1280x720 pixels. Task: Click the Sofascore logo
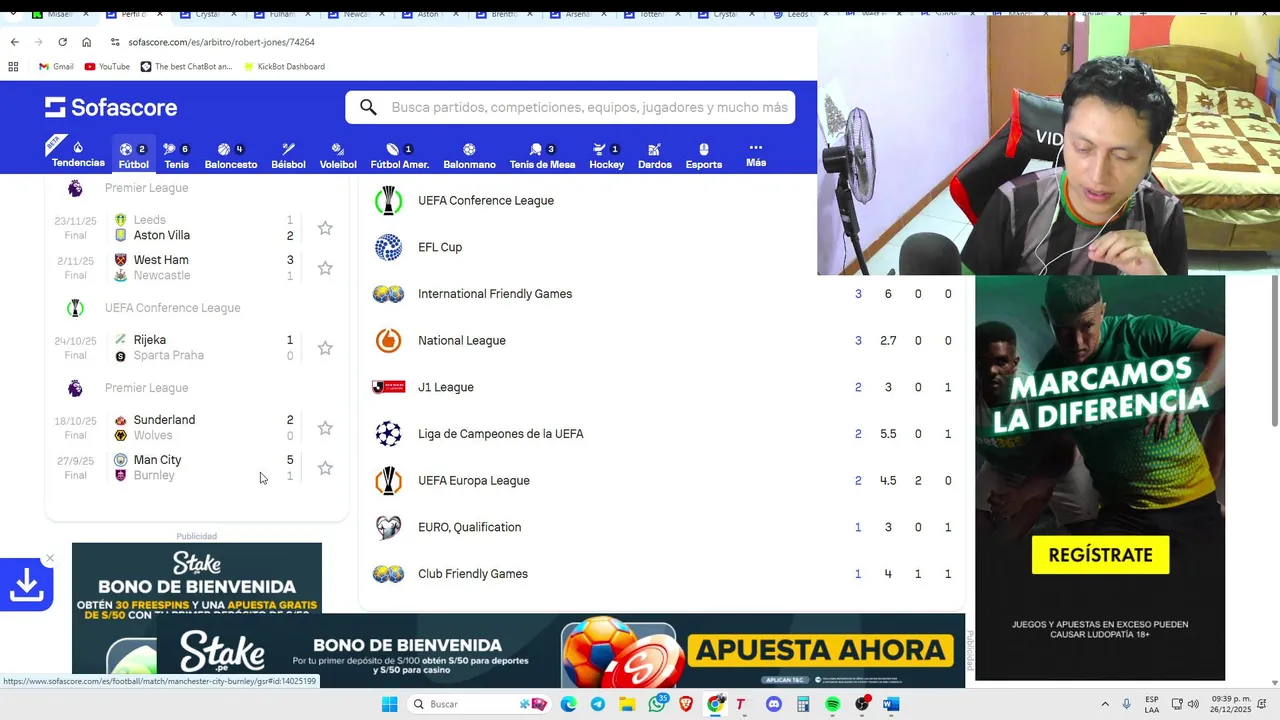coord(111,108)
